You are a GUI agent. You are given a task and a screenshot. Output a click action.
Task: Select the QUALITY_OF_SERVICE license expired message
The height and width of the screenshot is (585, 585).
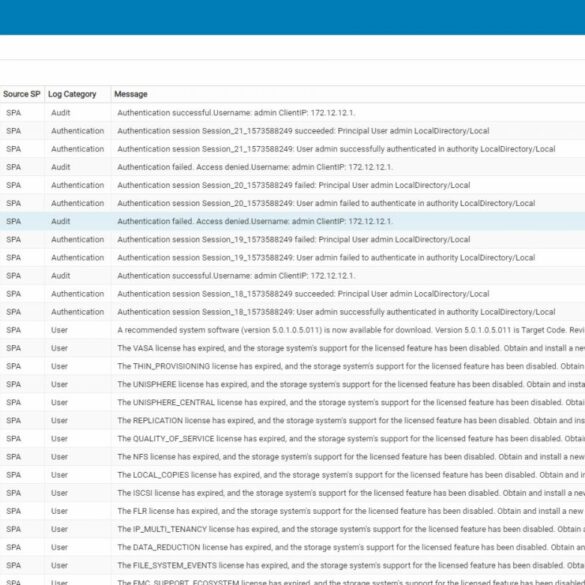click(351, 439)
